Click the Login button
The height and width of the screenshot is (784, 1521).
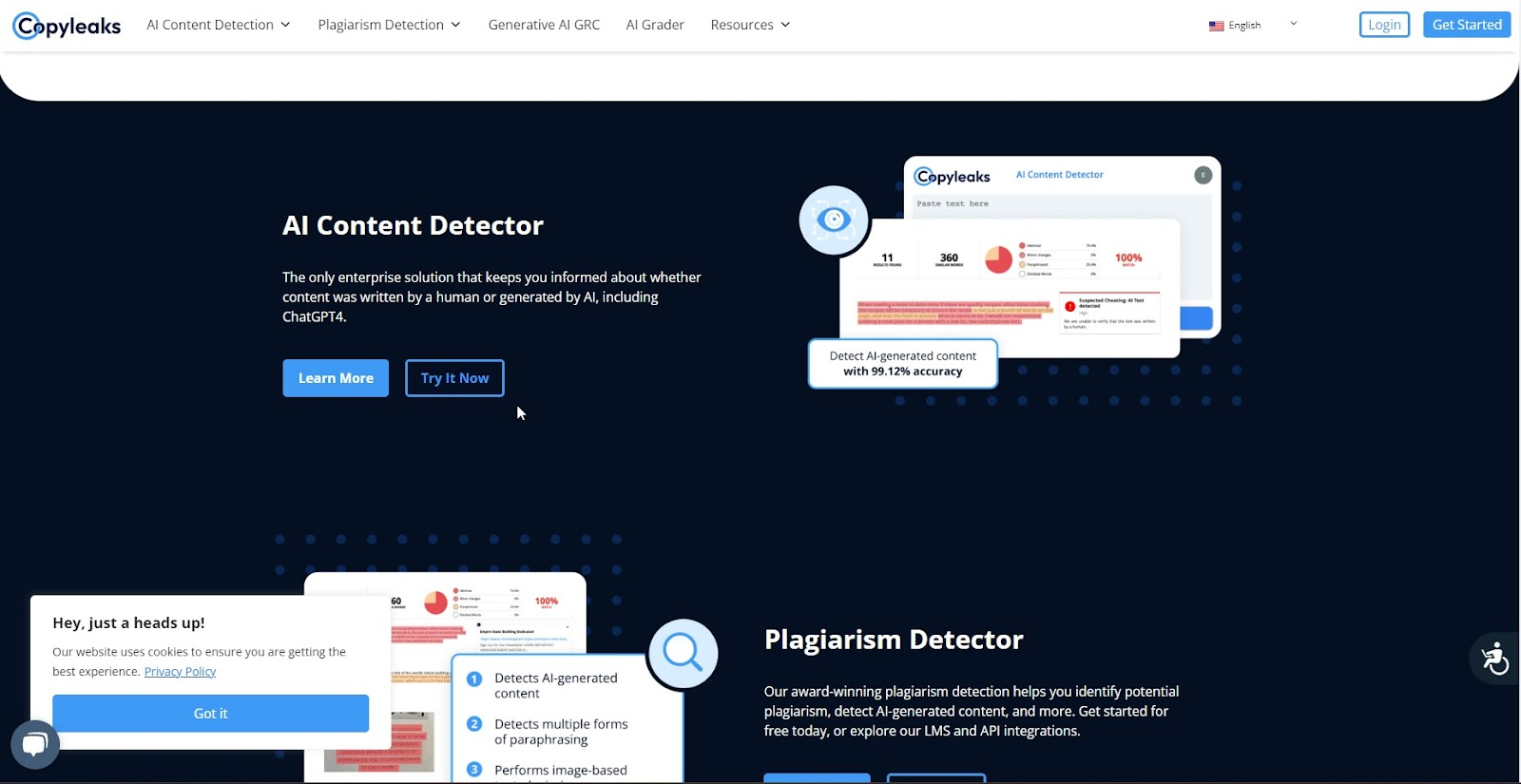[x=1384, y=25]
